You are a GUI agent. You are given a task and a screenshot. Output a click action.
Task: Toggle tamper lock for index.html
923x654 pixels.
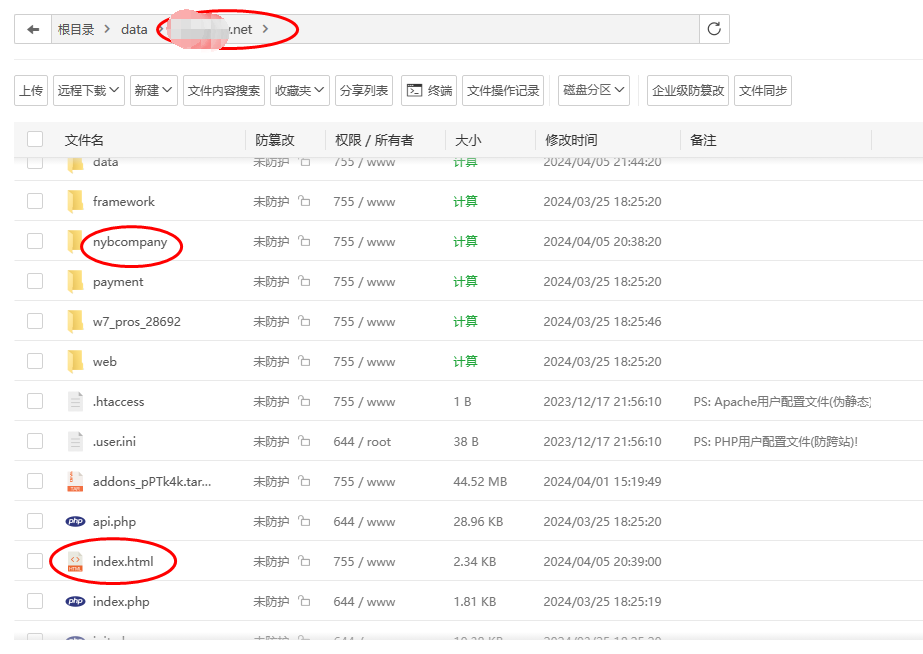click(304, 562)
